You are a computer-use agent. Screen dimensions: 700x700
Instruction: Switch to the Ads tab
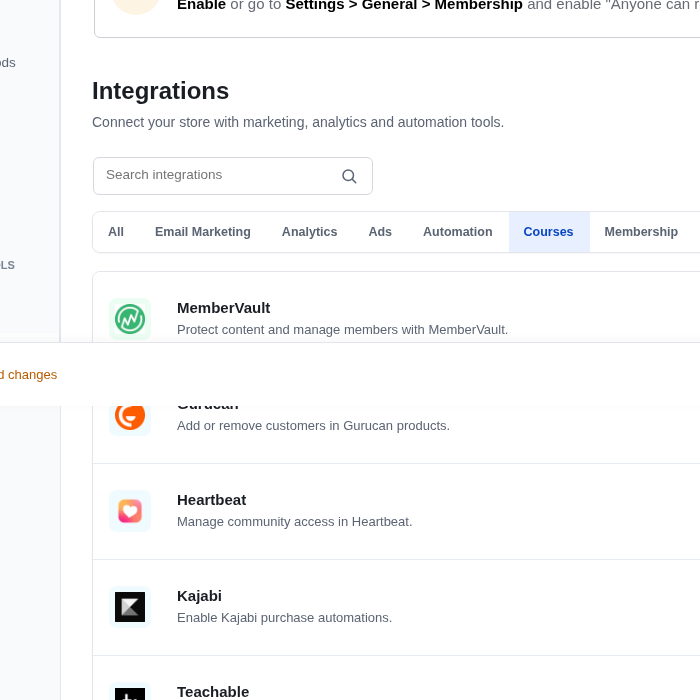point(380,232)
